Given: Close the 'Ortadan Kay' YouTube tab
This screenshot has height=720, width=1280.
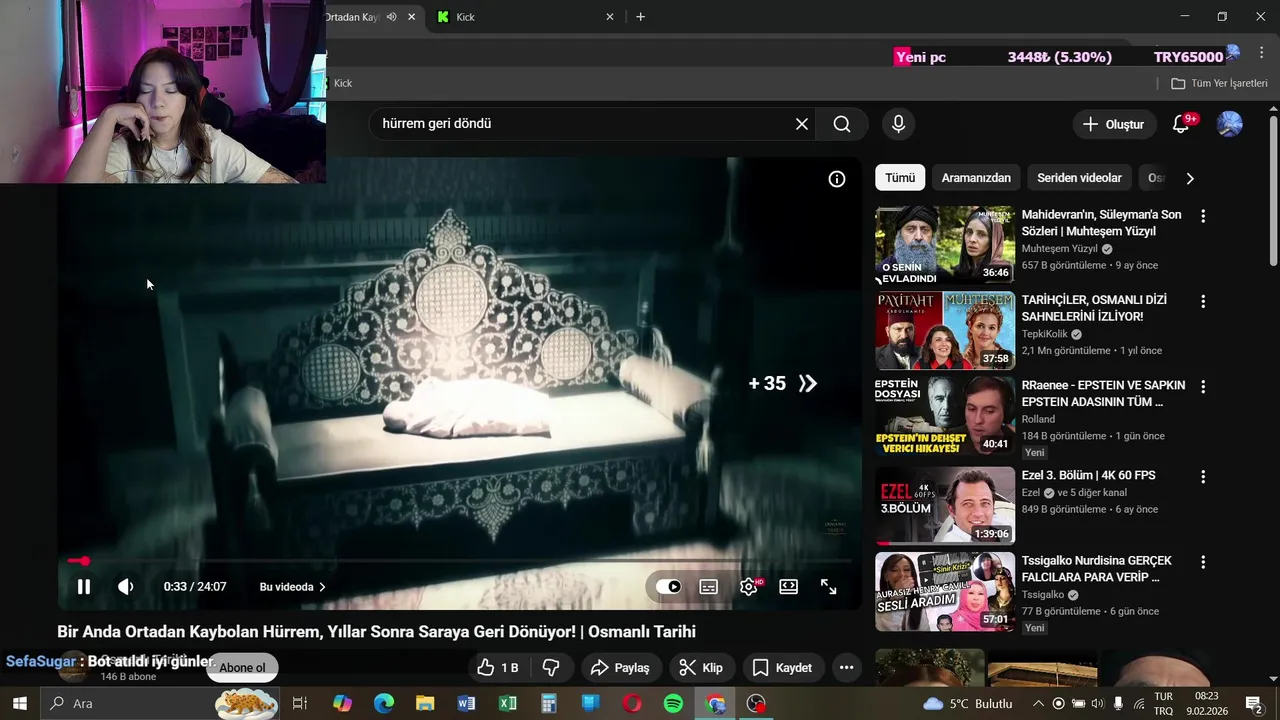Looking at the screenshot, I should [x=411, y=17].
